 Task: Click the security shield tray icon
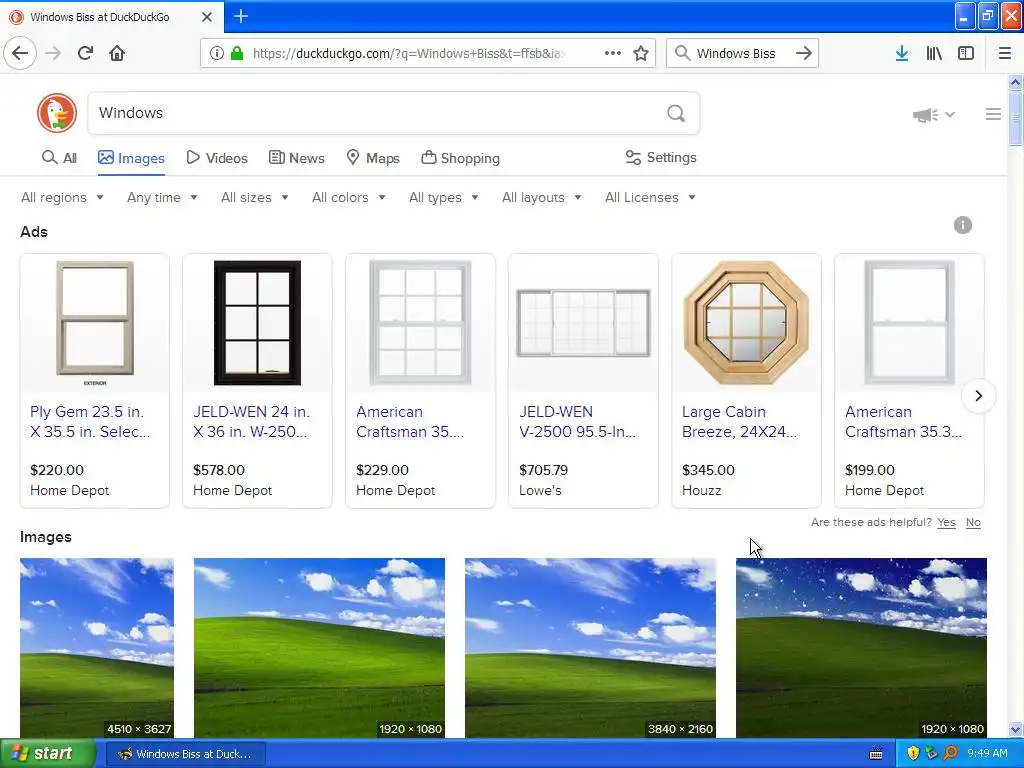[x=913, y=753]
